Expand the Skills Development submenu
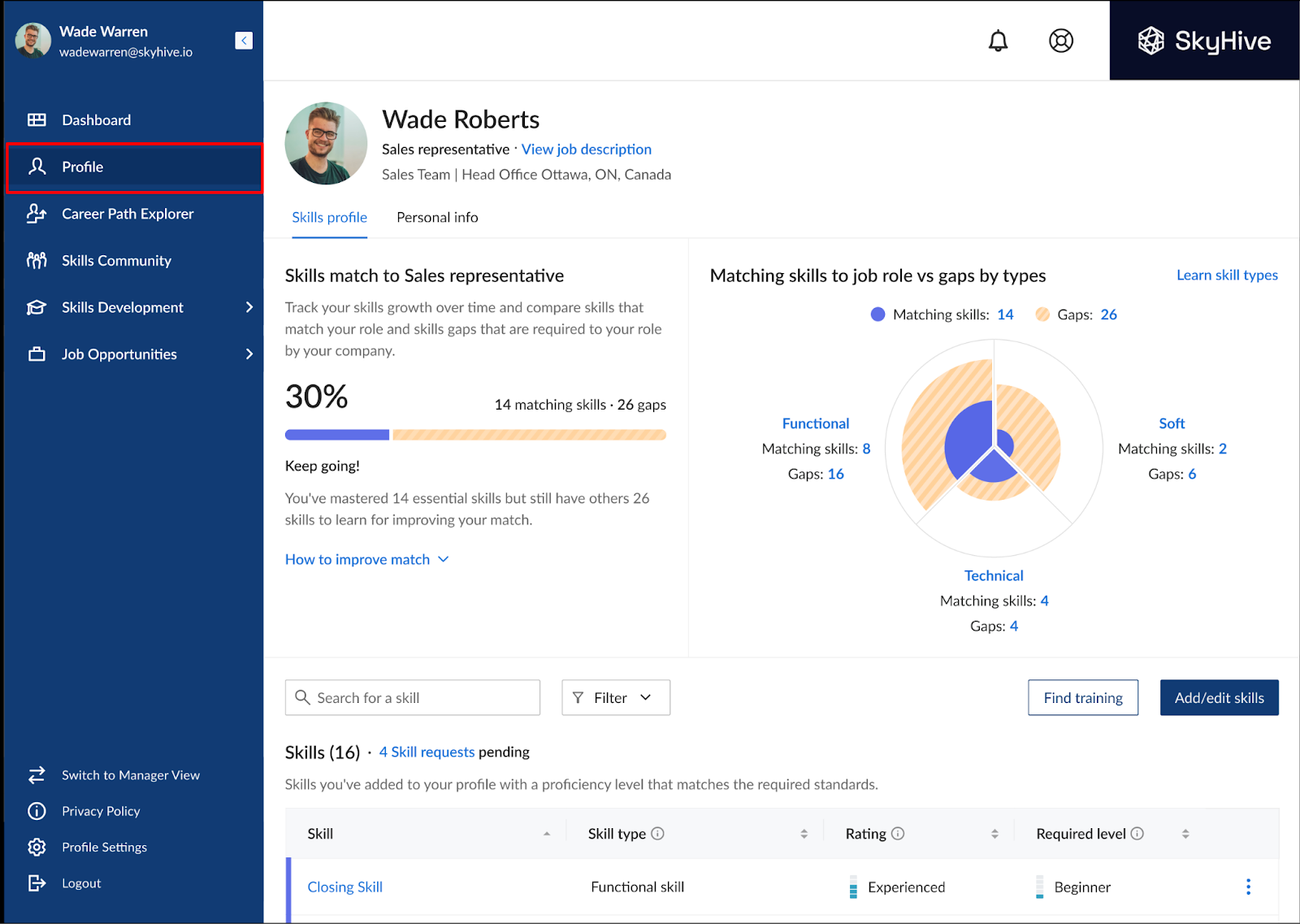Screen dimensions: 1300x924 tap(249, 307)
